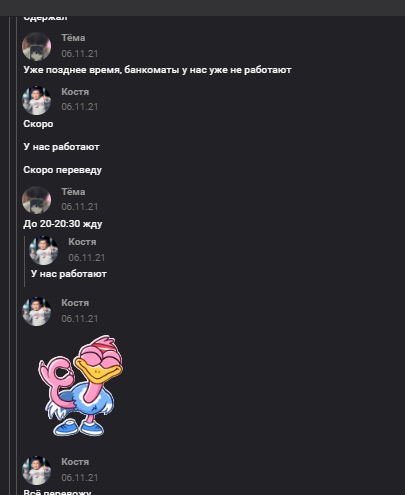
Task: Open the pink ostrich OK sticker
Action: (x=80, y=386)
